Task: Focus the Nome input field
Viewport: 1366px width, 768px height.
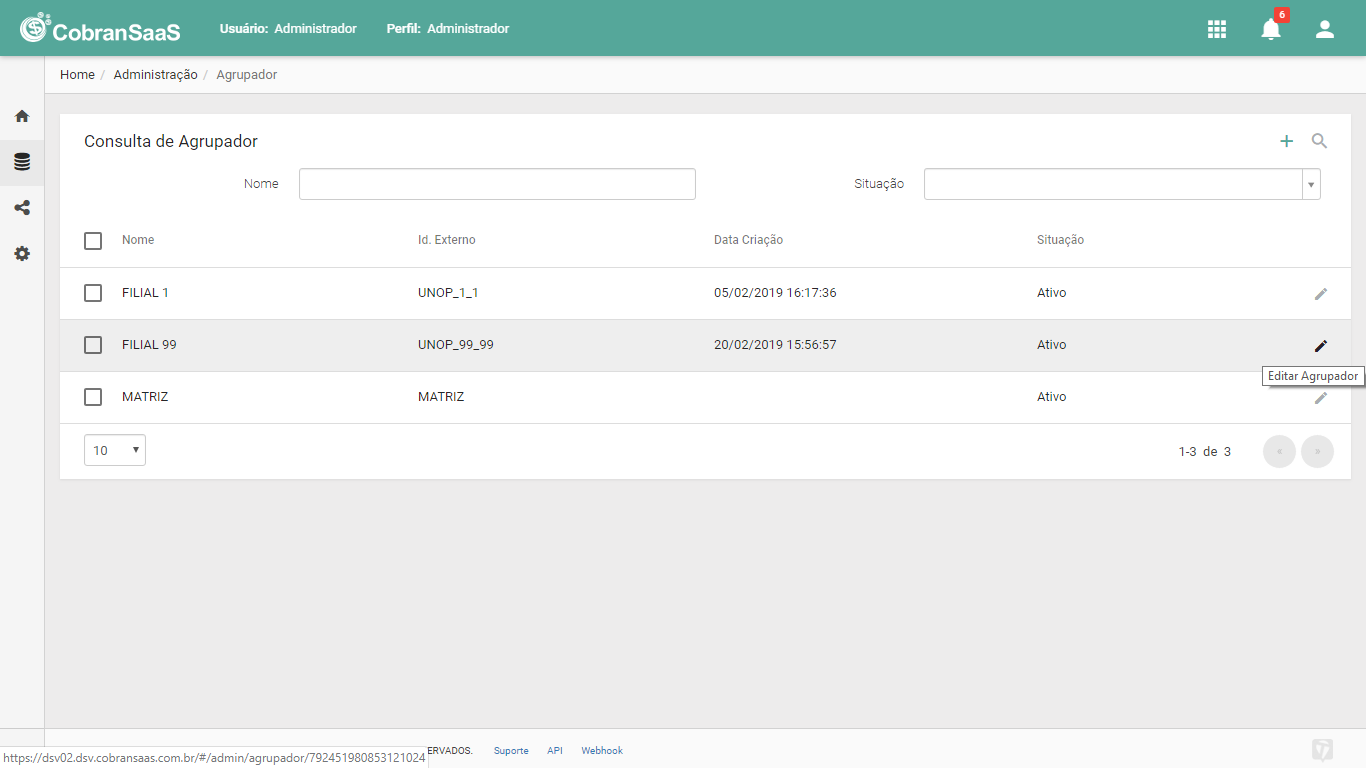Action: click(x=497, y=184)
